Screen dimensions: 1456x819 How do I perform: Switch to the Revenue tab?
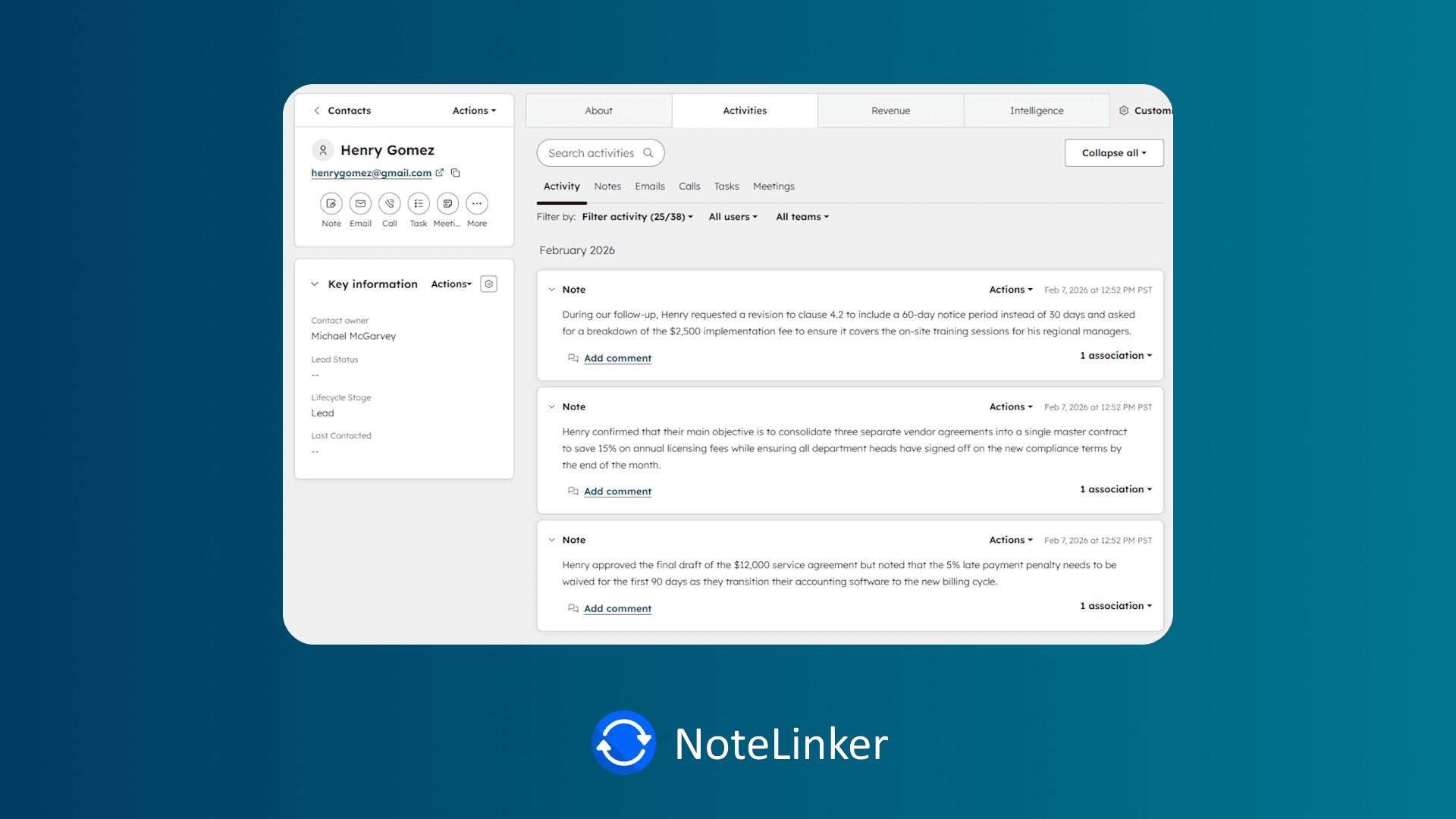pyautogui.click(x=890, y=110)
